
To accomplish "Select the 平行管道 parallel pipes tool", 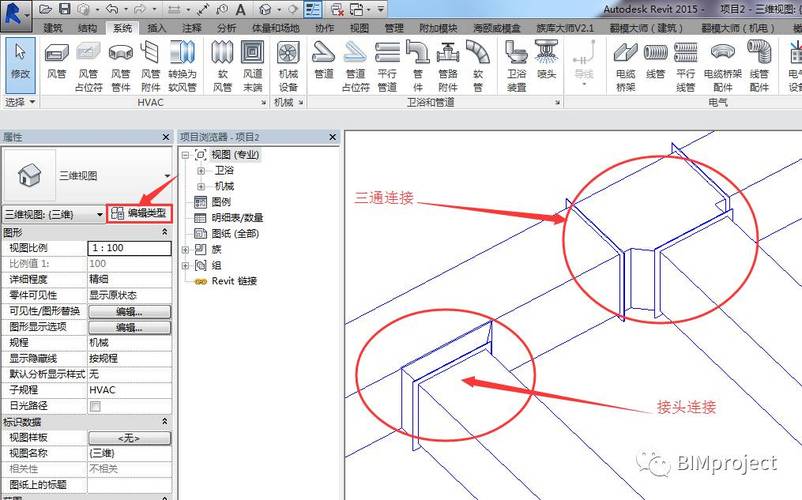I will coord(387,66).
